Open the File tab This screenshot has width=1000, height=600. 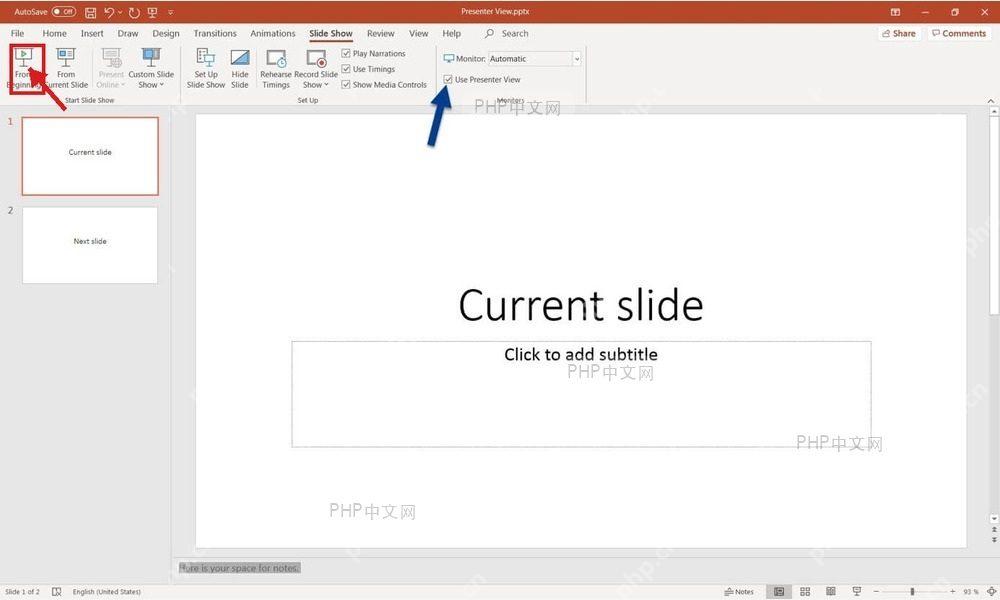[x=17, y=33]
